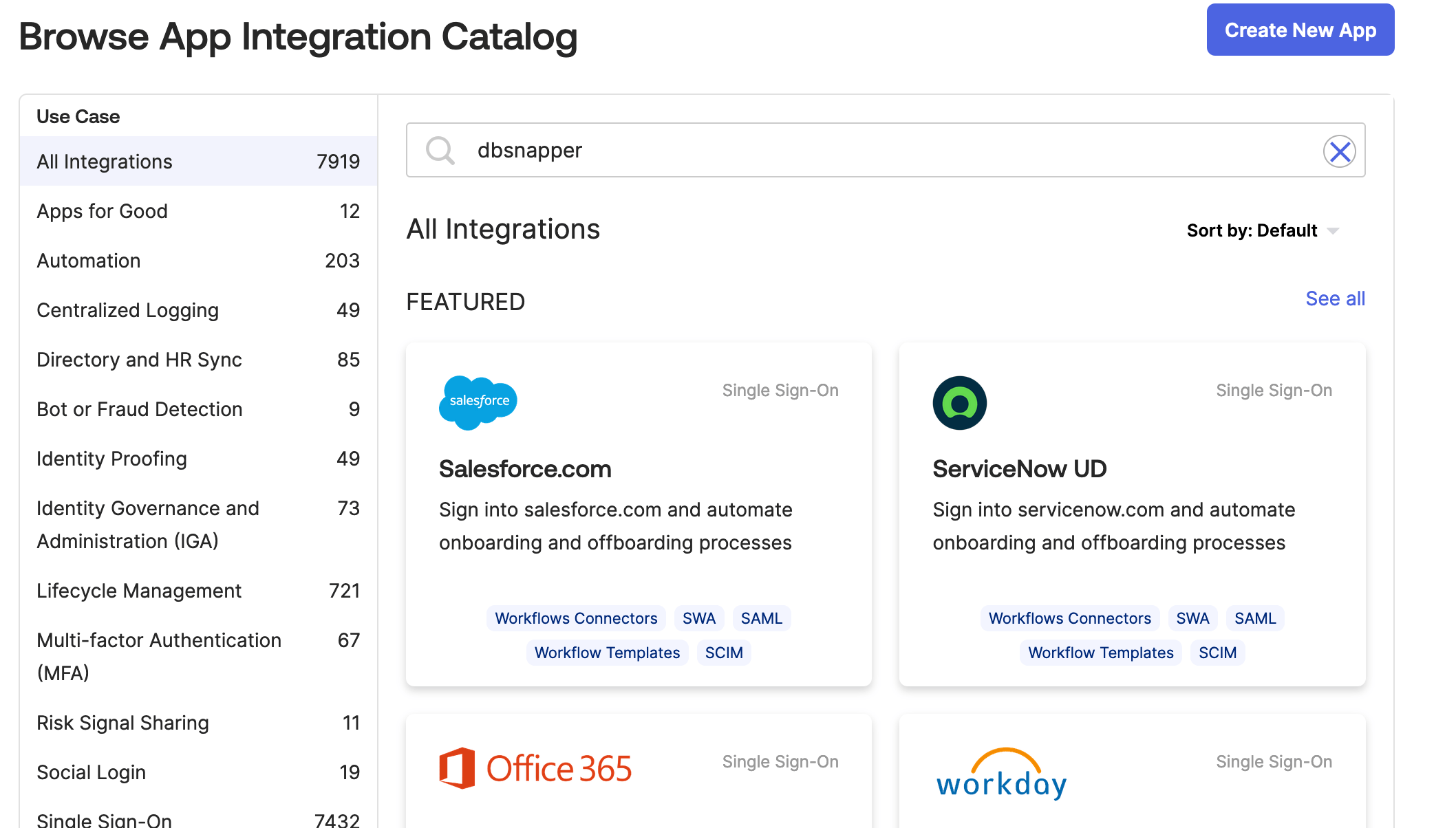This screenshot has height=828, width=1456.
Task: Select Centralized Logging category
Action: click(x=198, y=310)
